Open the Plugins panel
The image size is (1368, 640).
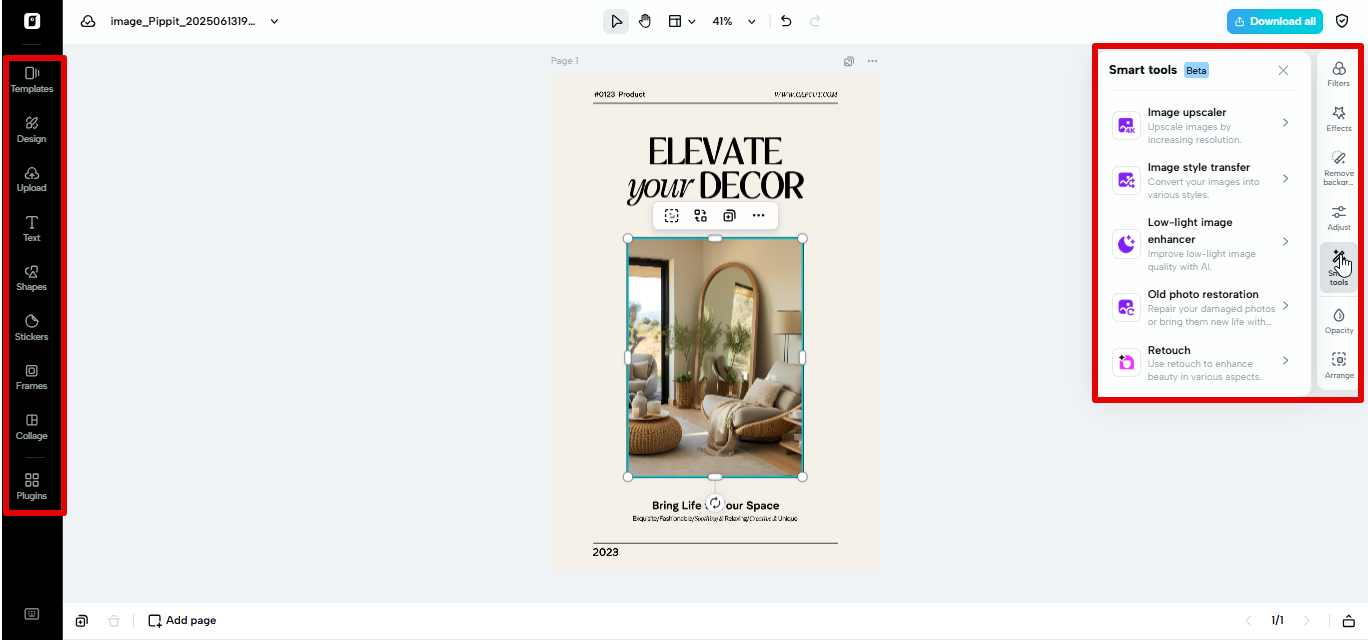point(31,487)
